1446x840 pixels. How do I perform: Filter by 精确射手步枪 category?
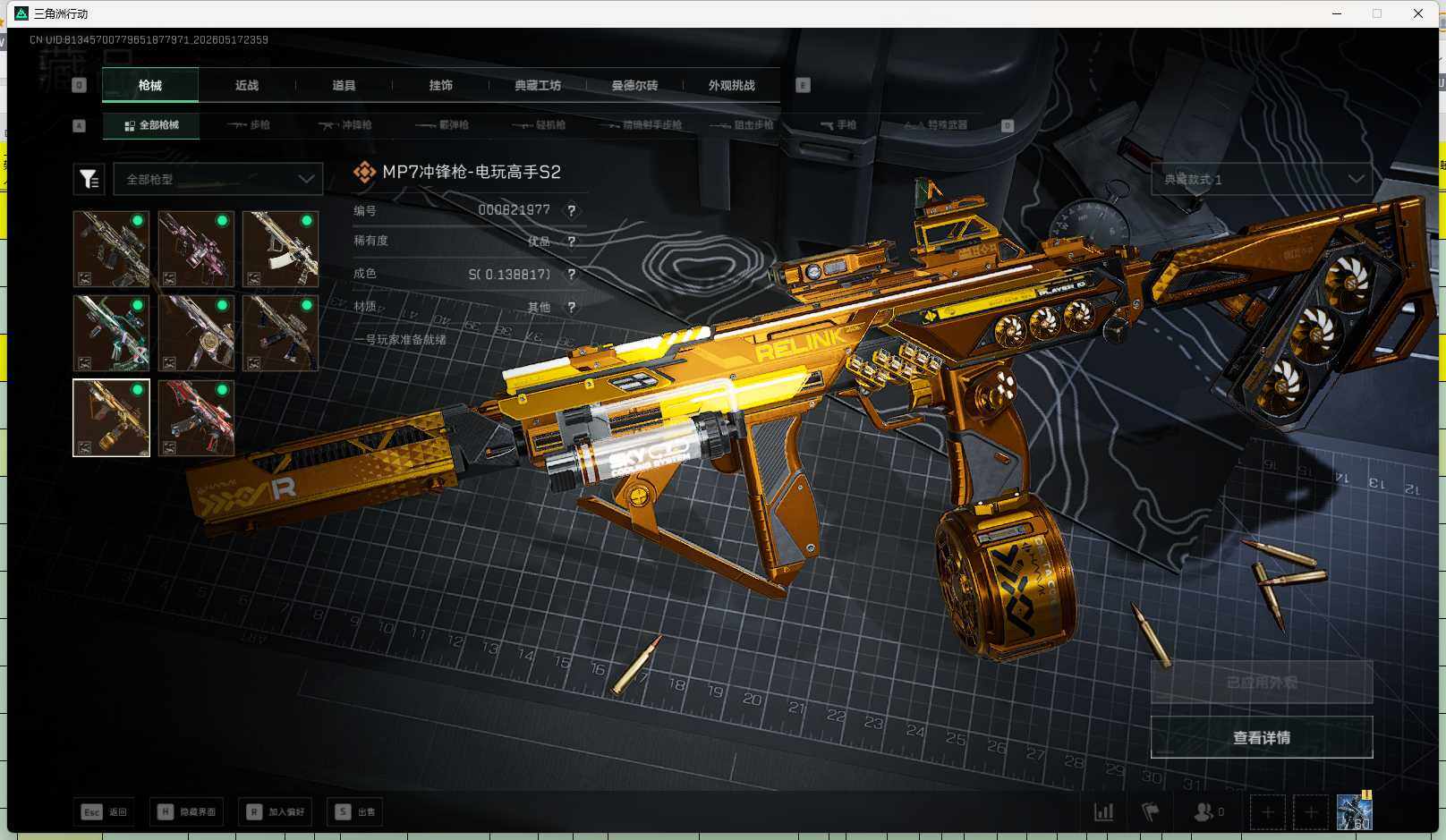pos(642,125)
